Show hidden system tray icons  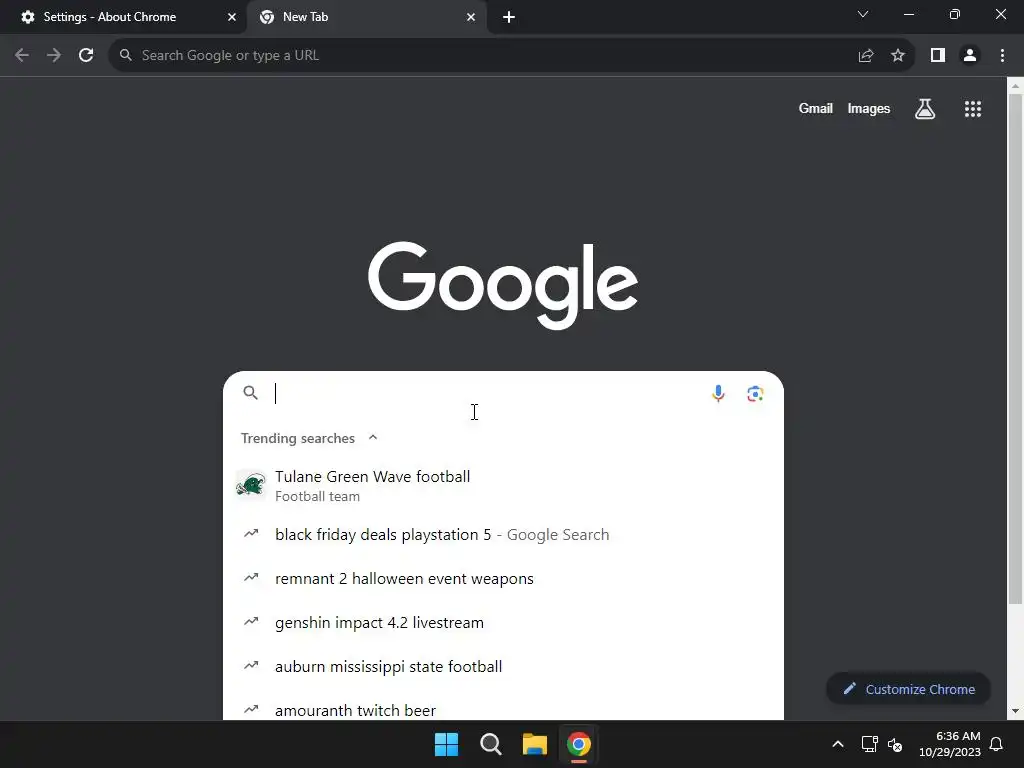(x=838, y=744)
